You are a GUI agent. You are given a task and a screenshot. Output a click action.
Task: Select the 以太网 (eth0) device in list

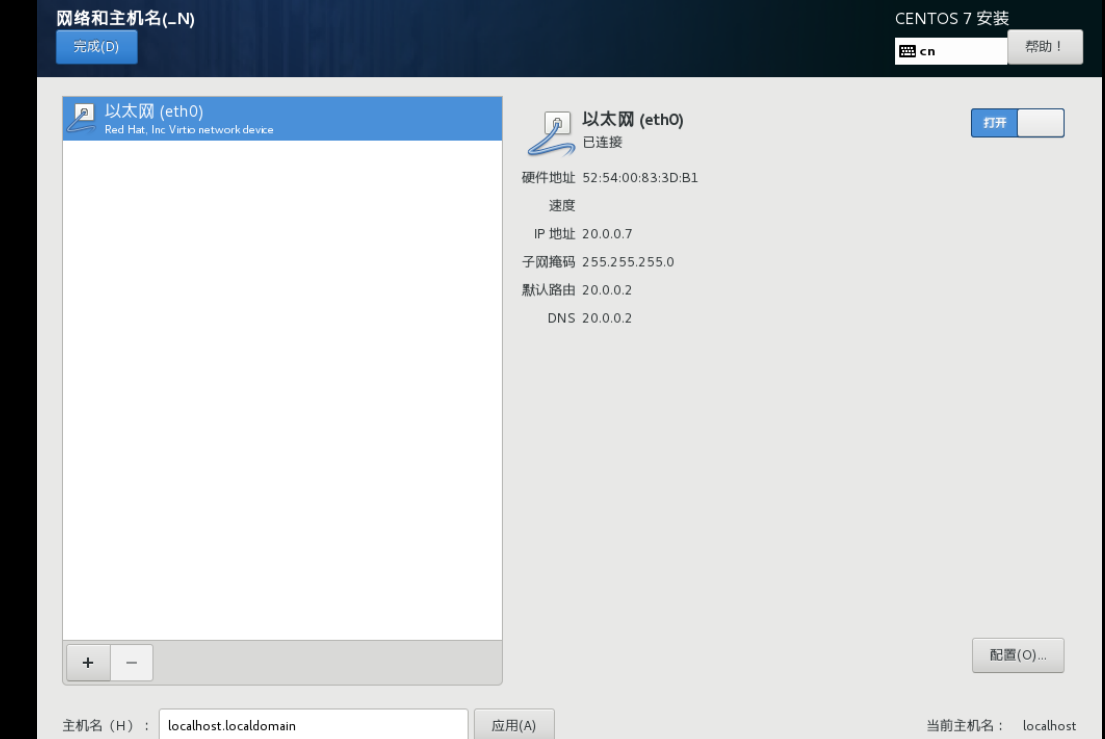pyautogui.click(x=283, y=119)
